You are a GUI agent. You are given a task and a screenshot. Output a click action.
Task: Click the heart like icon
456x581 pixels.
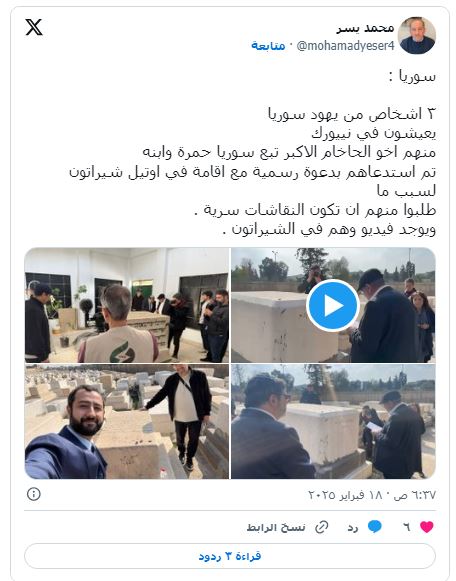point(426,527)
